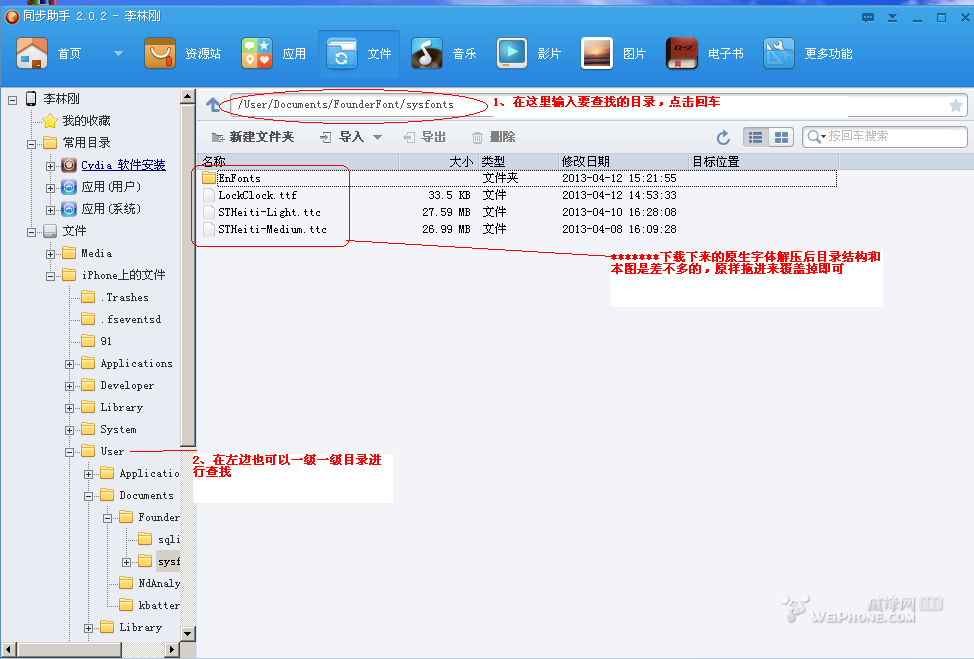974x659 pixels.
Task: Open the 图片 photos section
Action: pos(614,54)
